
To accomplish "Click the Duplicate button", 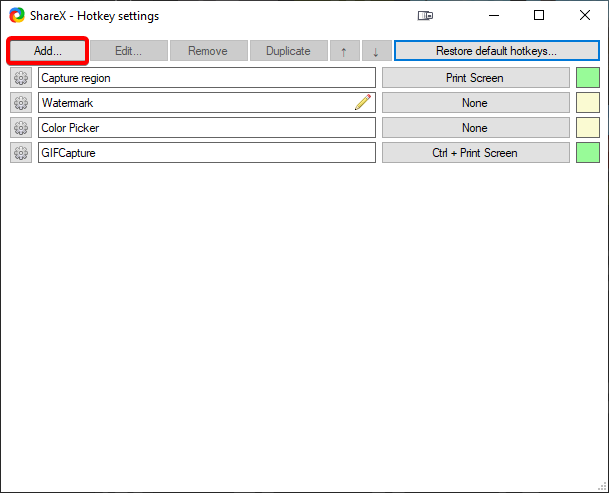I will (x=289, y=51).
